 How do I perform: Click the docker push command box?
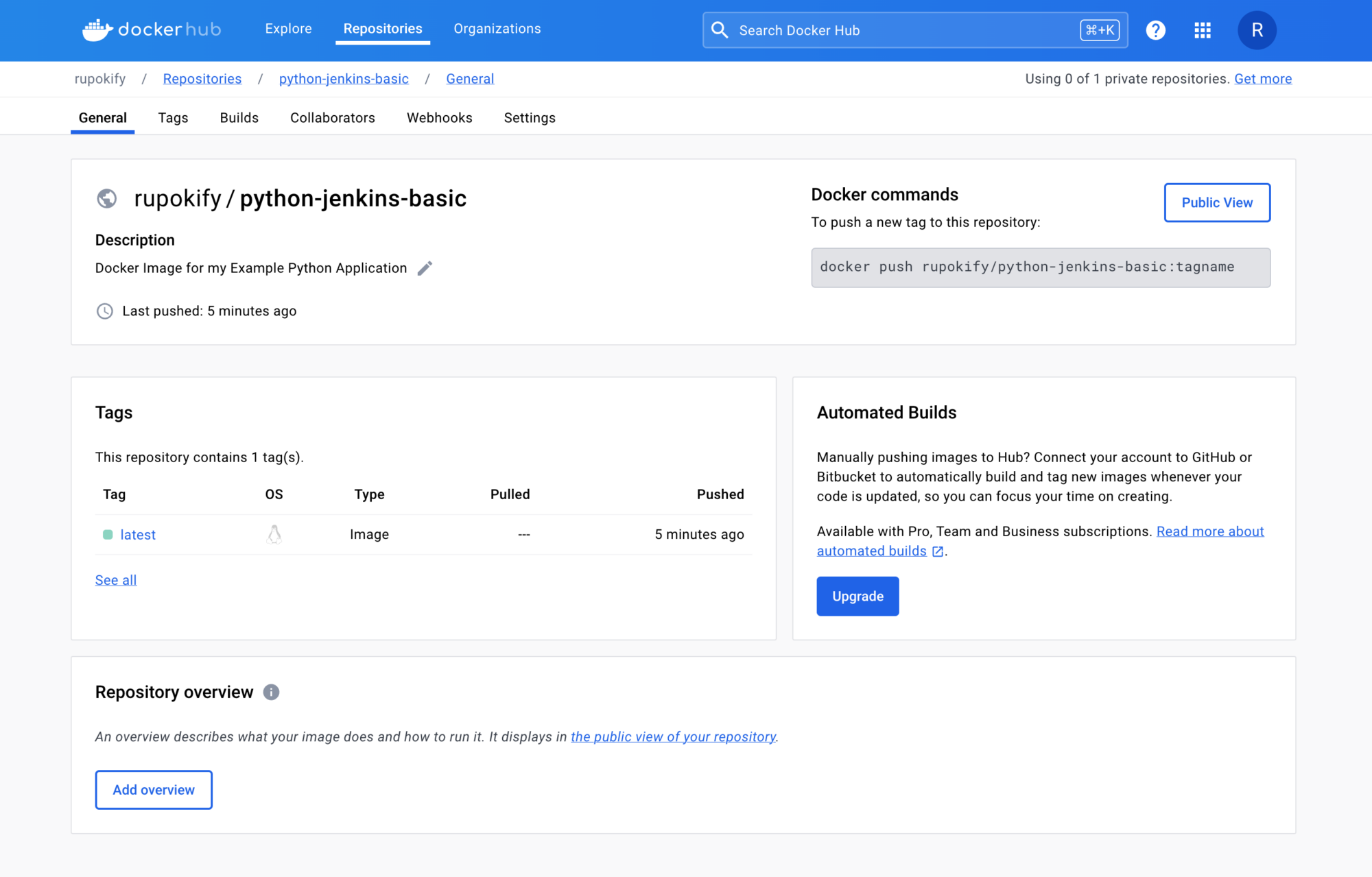pos(1041,267)
